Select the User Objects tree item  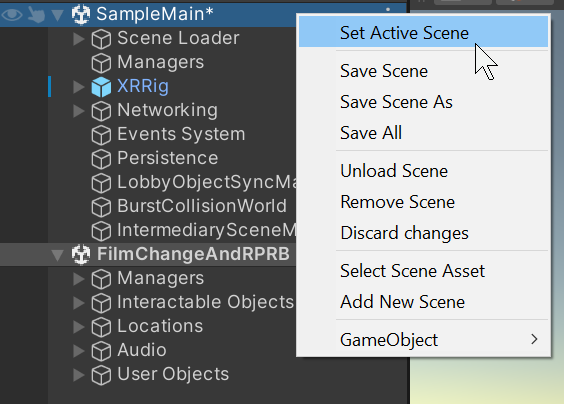coord(173,374)
